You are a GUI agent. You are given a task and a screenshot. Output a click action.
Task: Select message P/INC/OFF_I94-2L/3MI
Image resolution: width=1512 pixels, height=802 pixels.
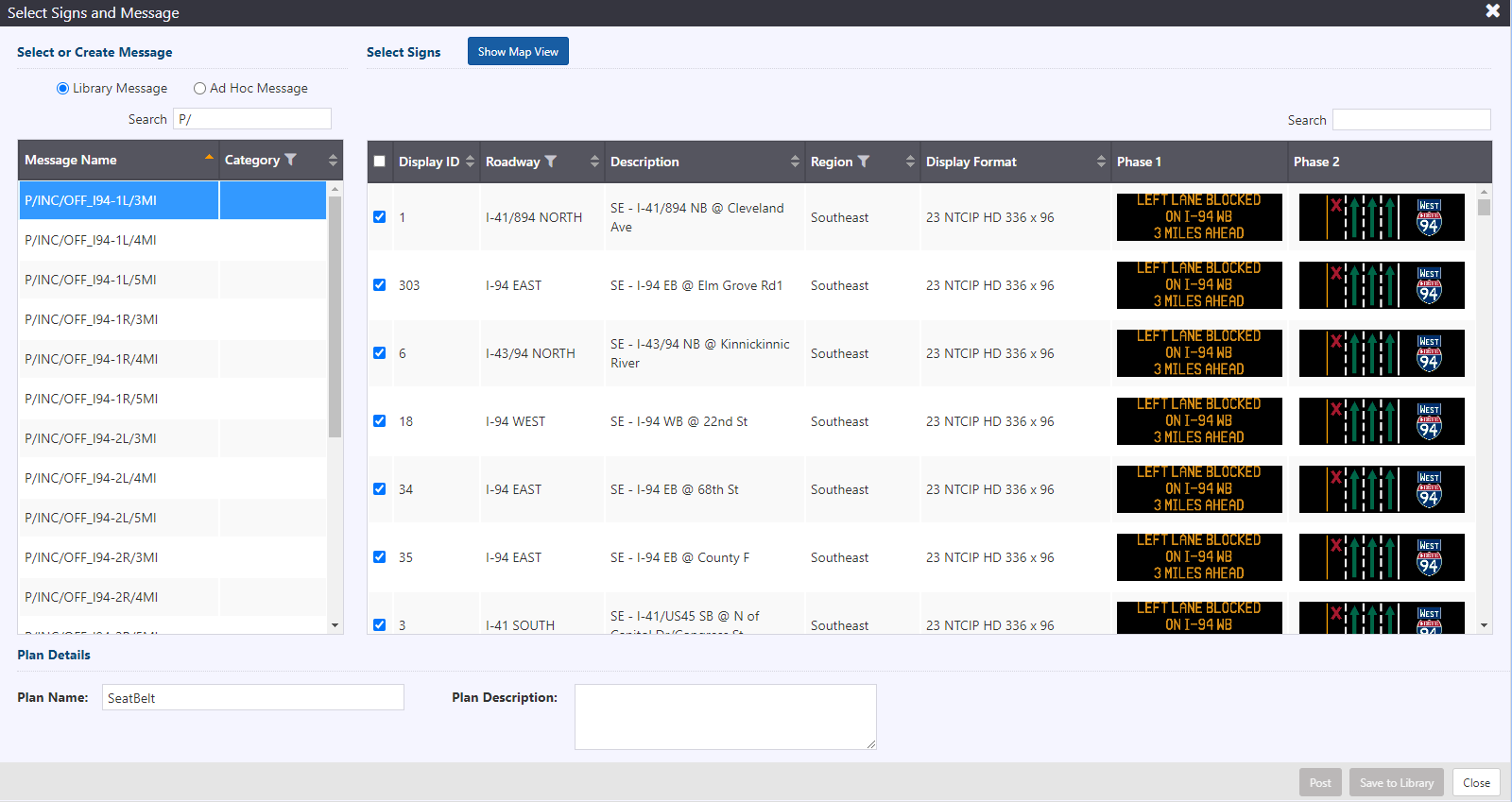(x=173, y=438)
